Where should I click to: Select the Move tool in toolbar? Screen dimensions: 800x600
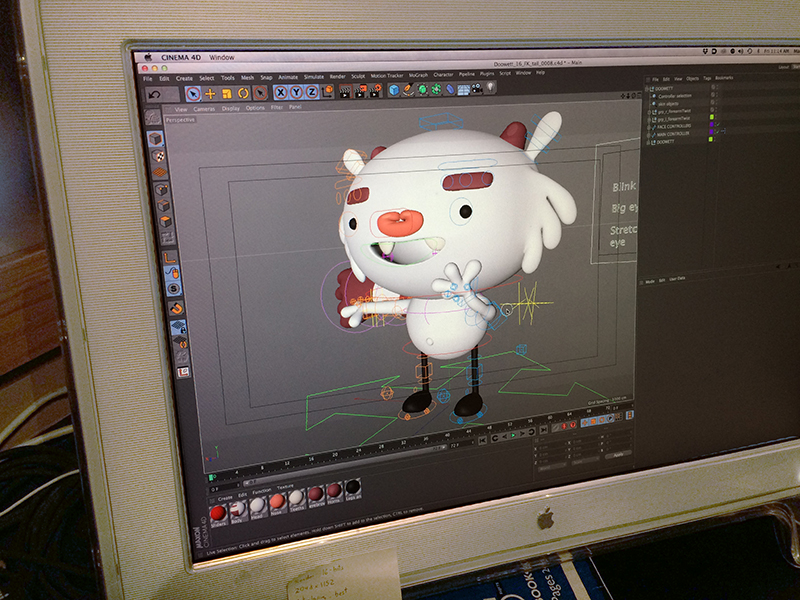click(210, 93)
